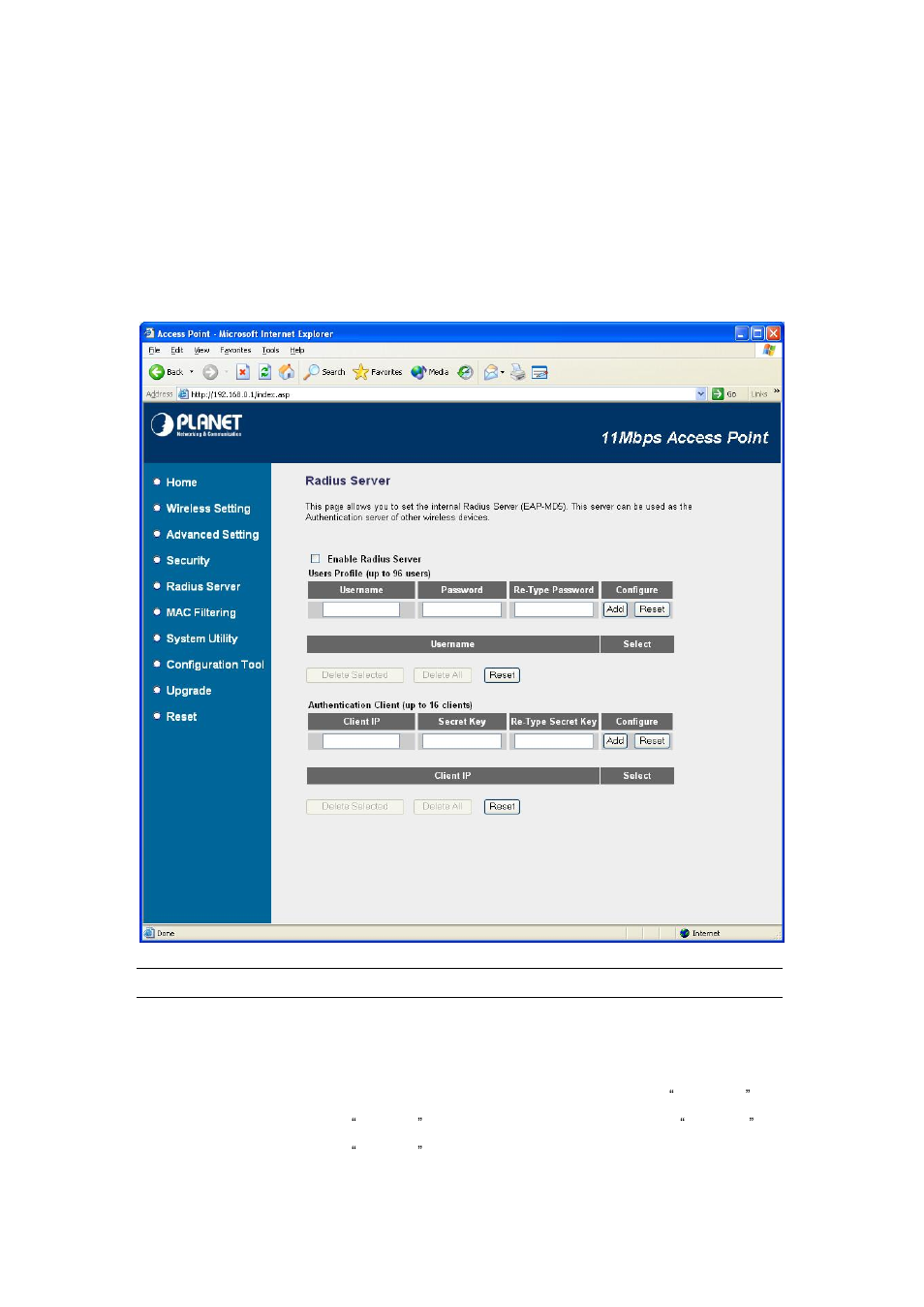
Task: Go to the Home sidebar link
Action: [x=181, y=482]
